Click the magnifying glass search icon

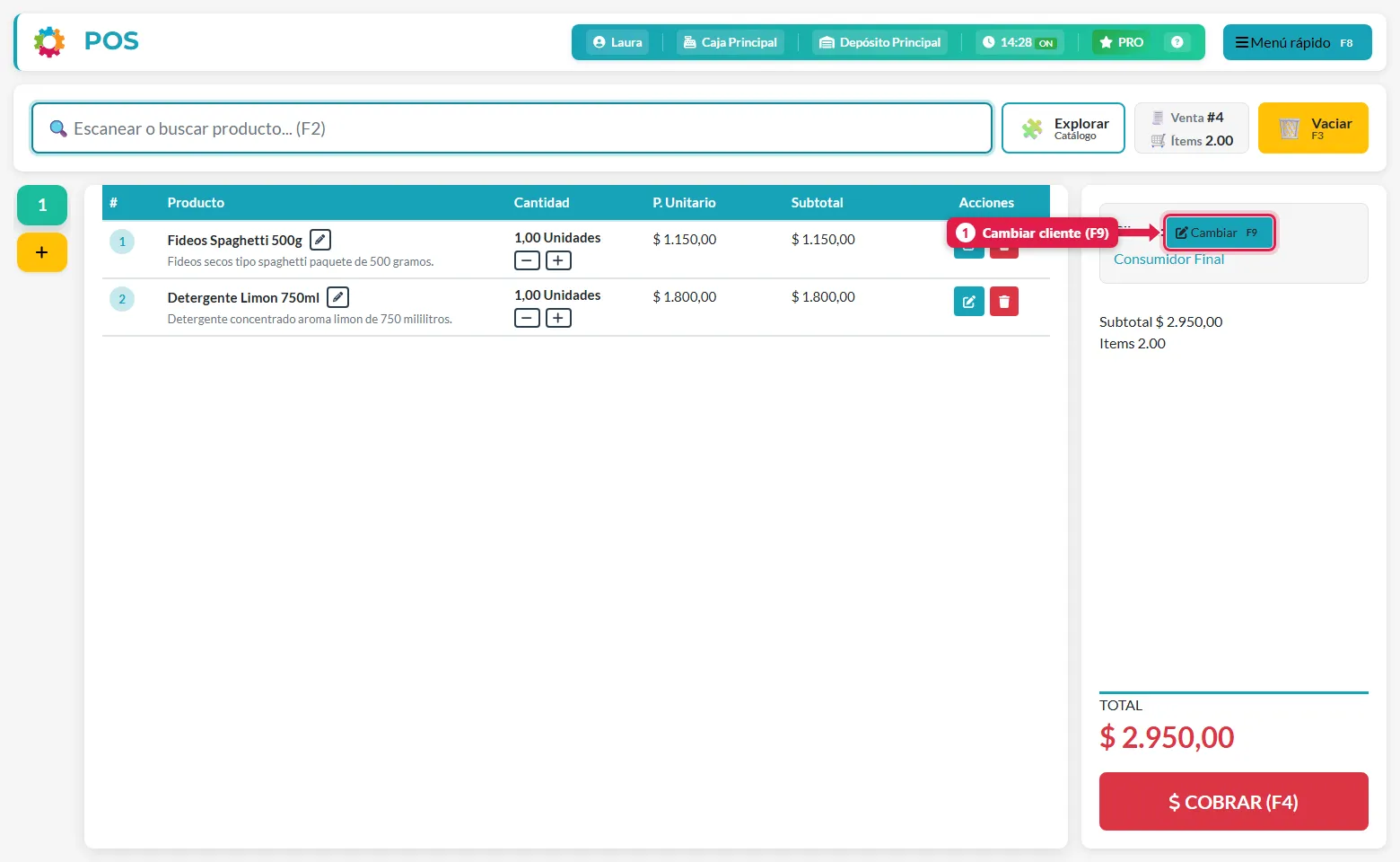coord(57,128)
